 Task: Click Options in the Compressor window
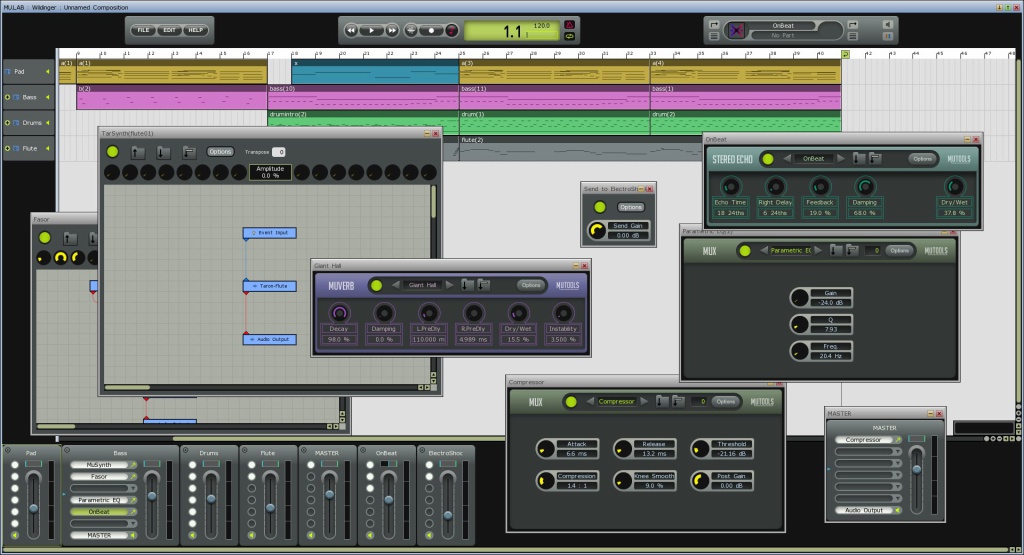click(x=724, y=402)
